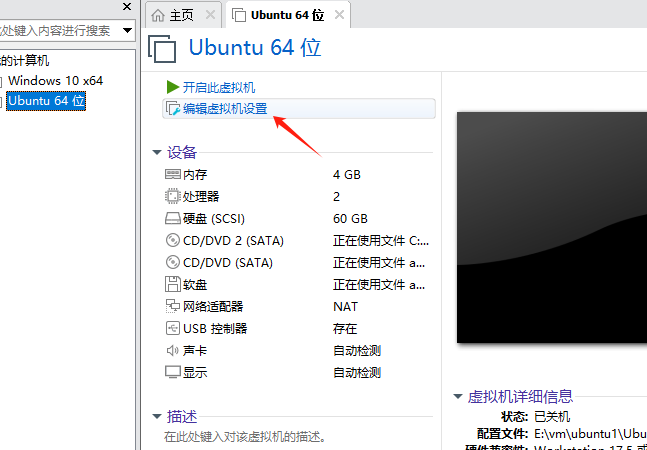Collapse the 虚拟机详细信息 section
Image resolution: width=647 pixels, height=450 pixels.
[458, 397]
